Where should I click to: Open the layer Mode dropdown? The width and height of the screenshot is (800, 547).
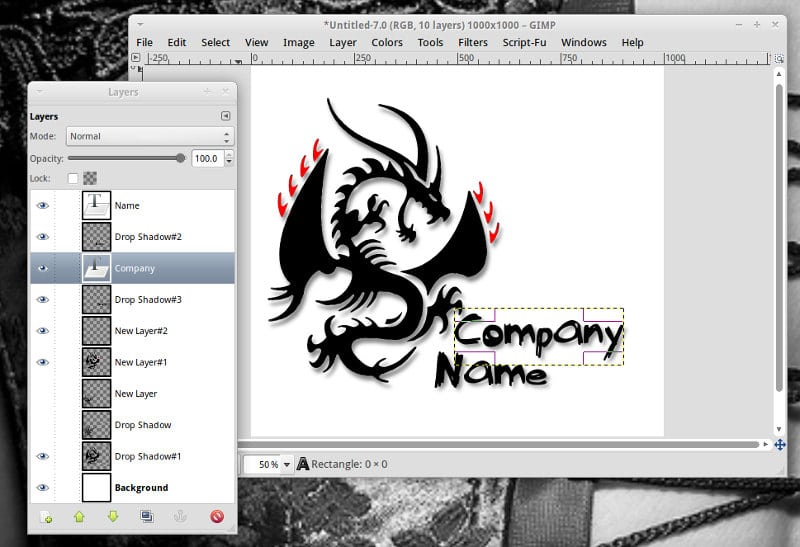(150, 136)
